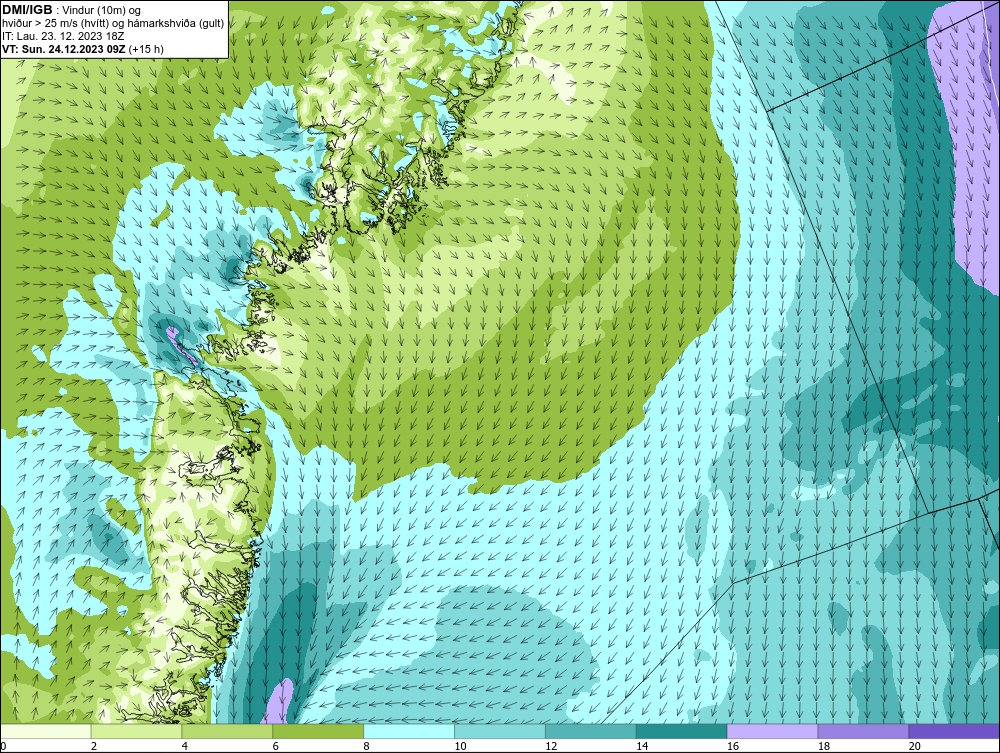This screenshot has width=1000, height=753.
Task: Click the legend value '10'
Action: 460,746
